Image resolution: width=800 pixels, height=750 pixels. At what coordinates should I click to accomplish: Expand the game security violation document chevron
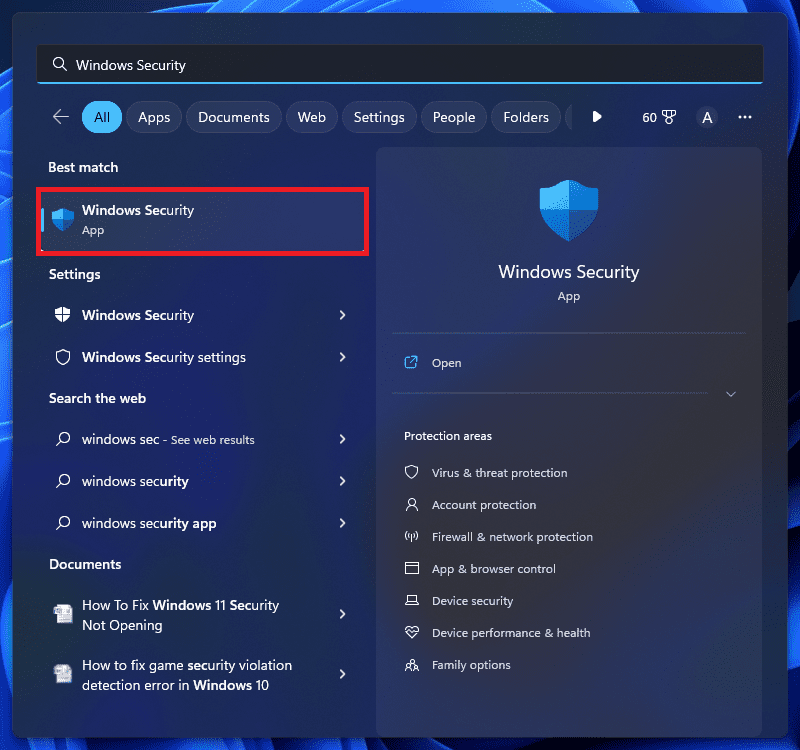(342, 674)
